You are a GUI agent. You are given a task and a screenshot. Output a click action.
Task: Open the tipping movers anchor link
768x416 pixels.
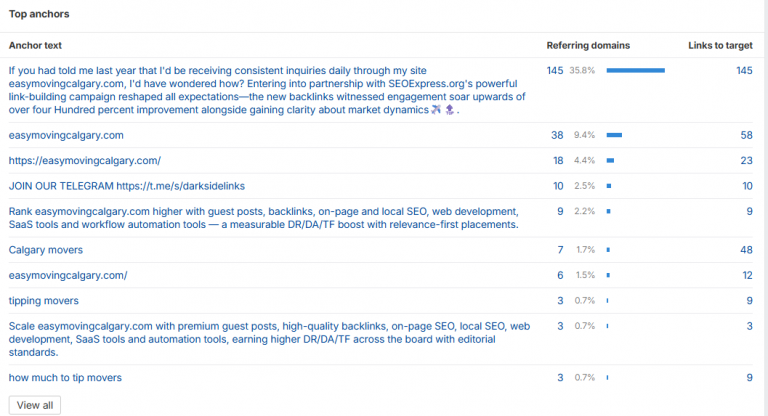[44, 301]
